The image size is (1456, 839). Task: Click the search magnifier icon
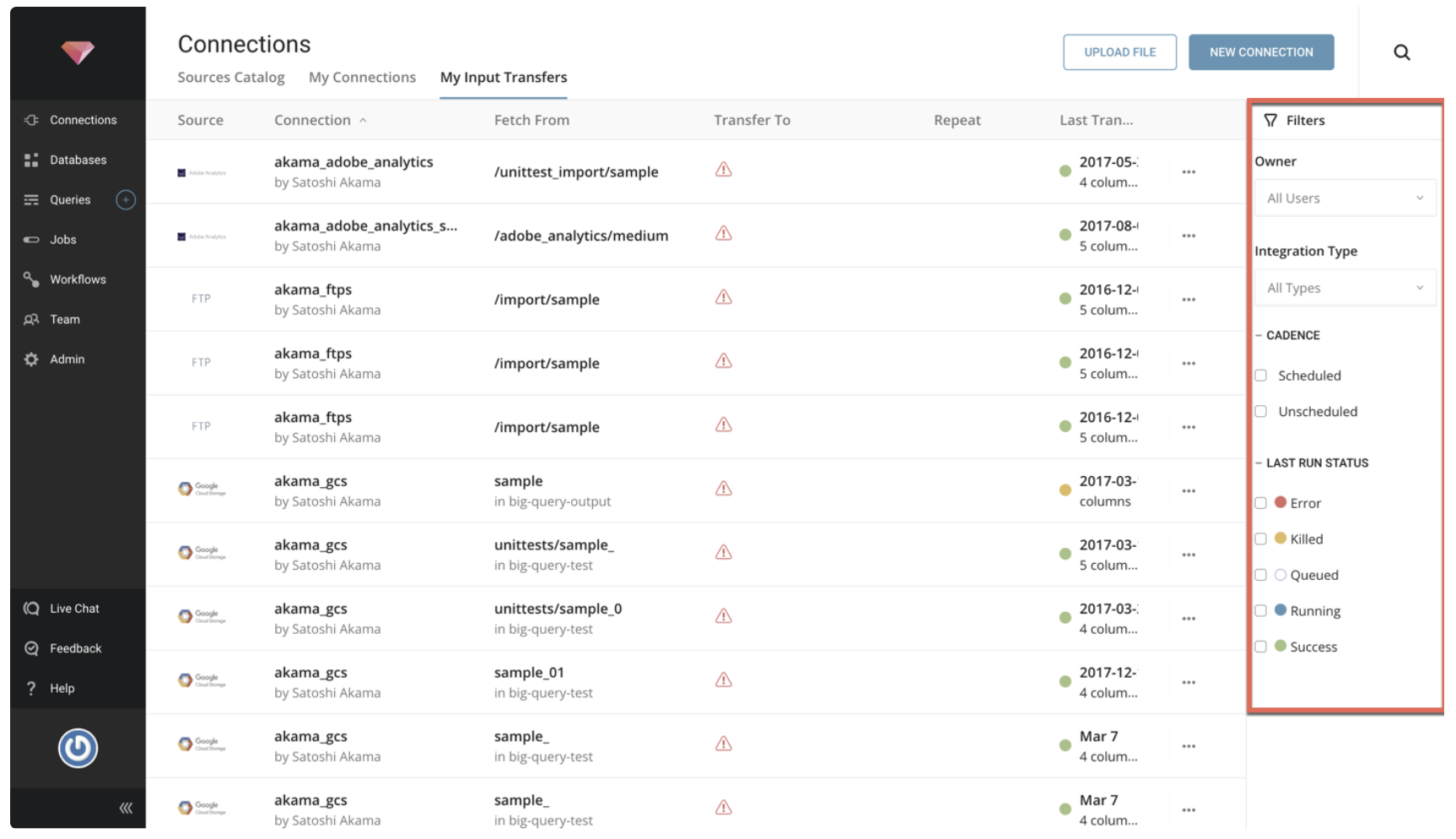point(1401,52)
